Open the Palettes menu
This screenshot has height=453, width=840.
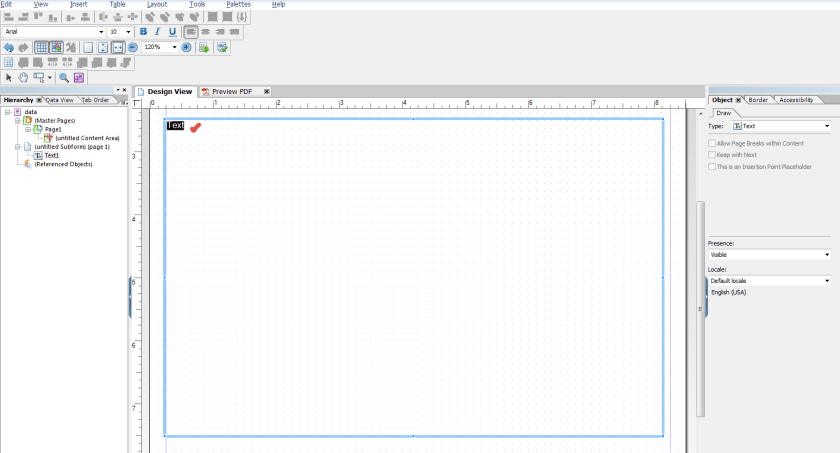coord(238,4)
